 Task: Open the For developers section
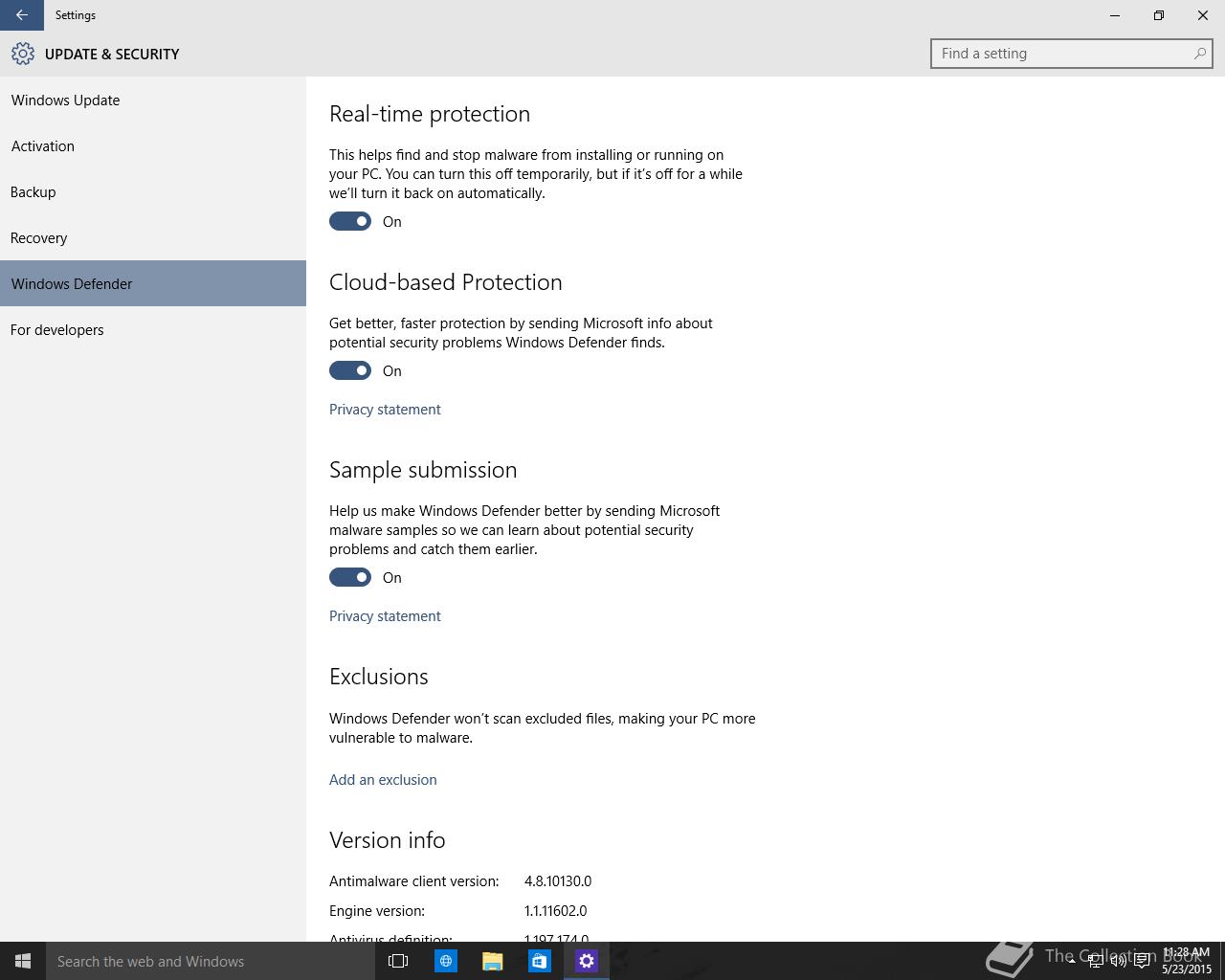pos(153,329)
